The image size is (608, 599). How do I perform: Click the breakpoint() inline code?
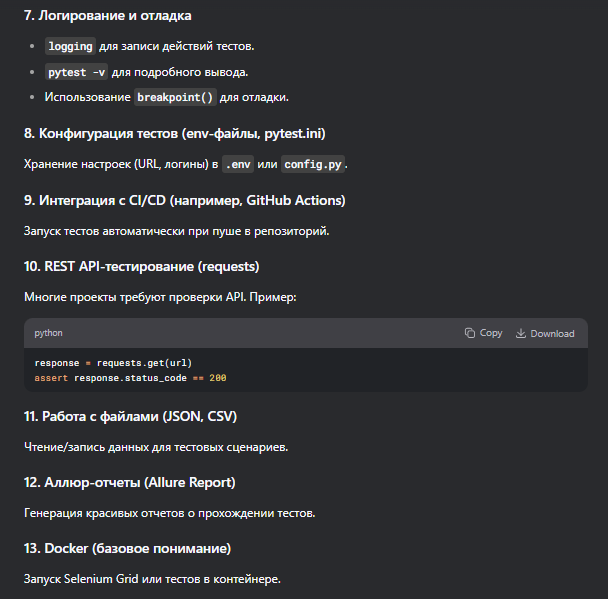click(176, 97)
